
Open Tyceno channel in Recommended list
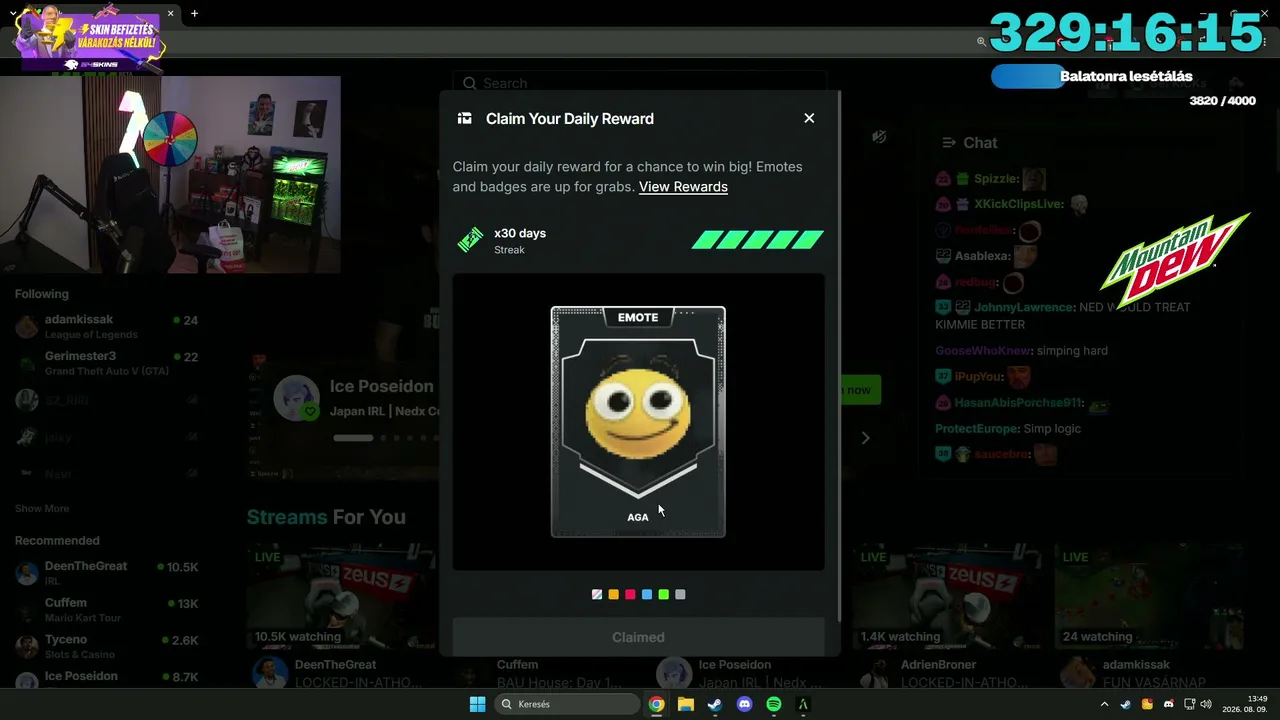pos(106,646)
